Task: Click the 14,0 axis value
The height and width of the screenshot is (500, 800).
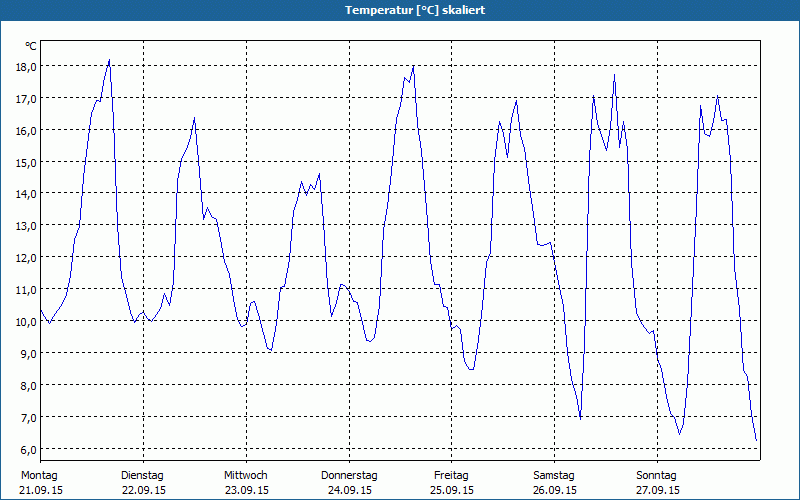Action: [26, 194]
